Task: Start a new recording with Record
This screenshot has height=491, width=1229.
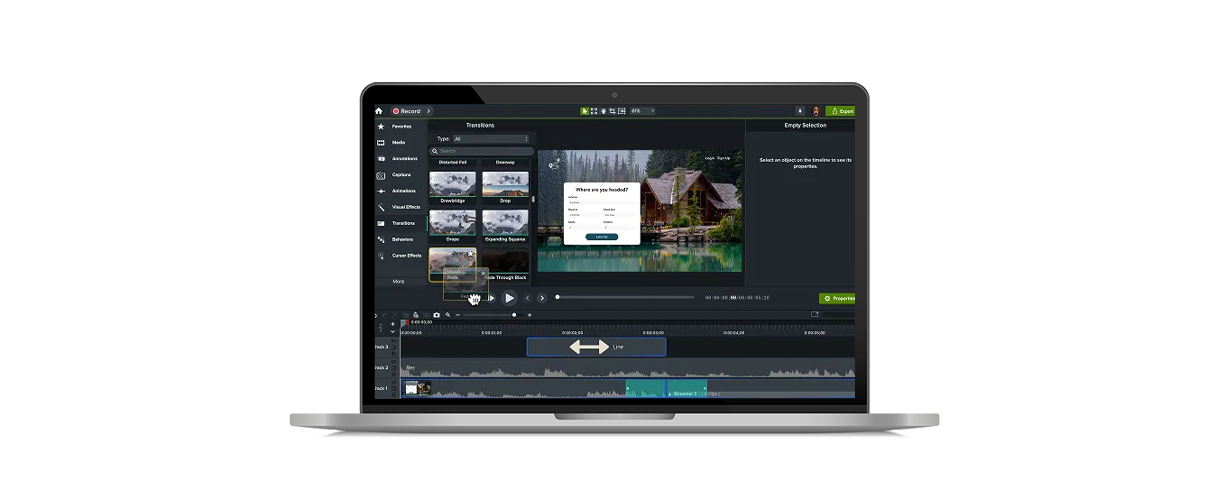Action: (407, 111)
